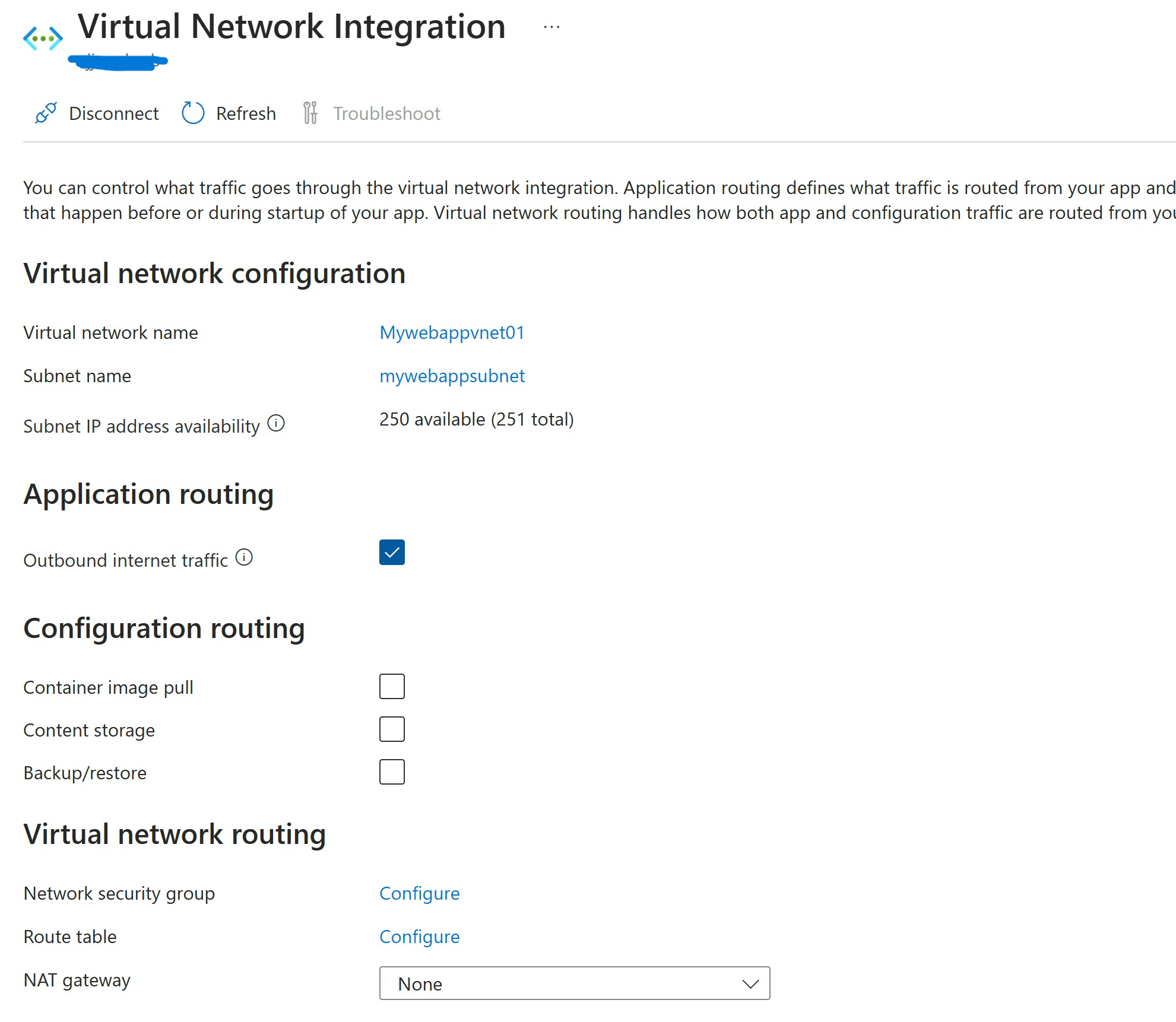Click the circular Refresh icon
Viewport: 1176px width, 1022px height.
[192, 113]
